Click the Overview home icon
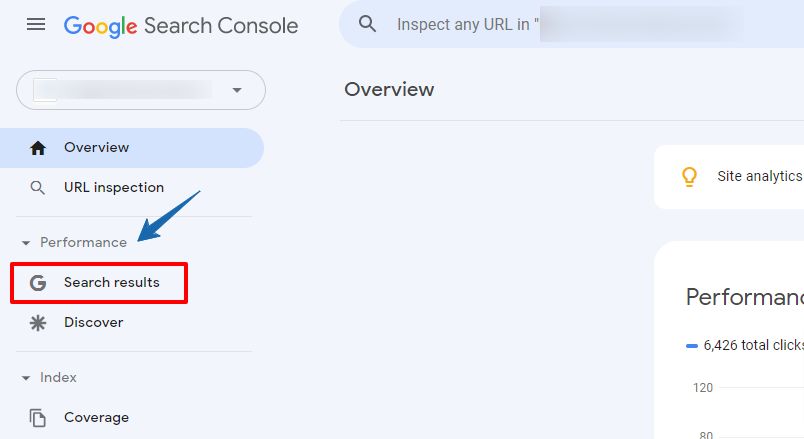The image size is (804, 439). click(x=37, y=148)
